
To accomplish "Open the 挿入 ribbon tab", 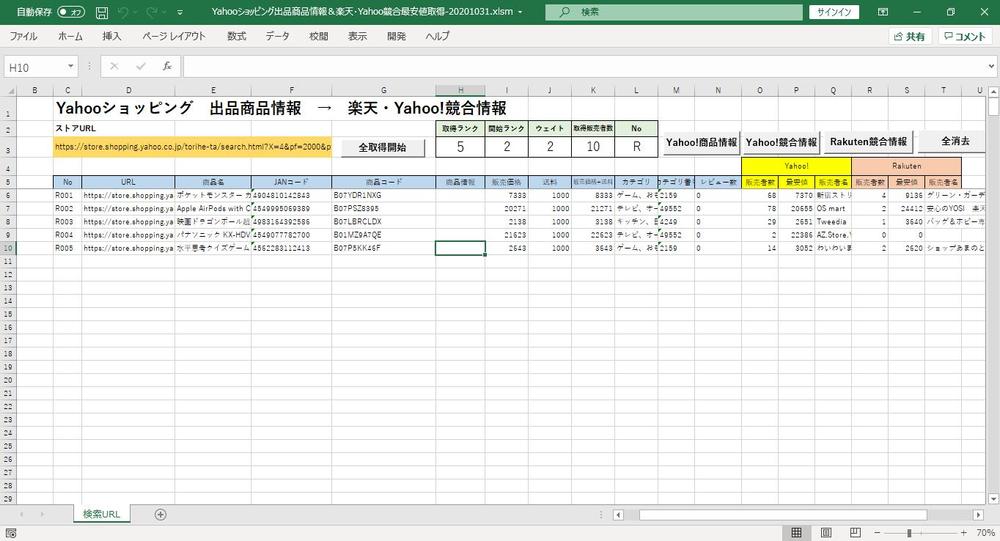I will click(x=112, y=36).
